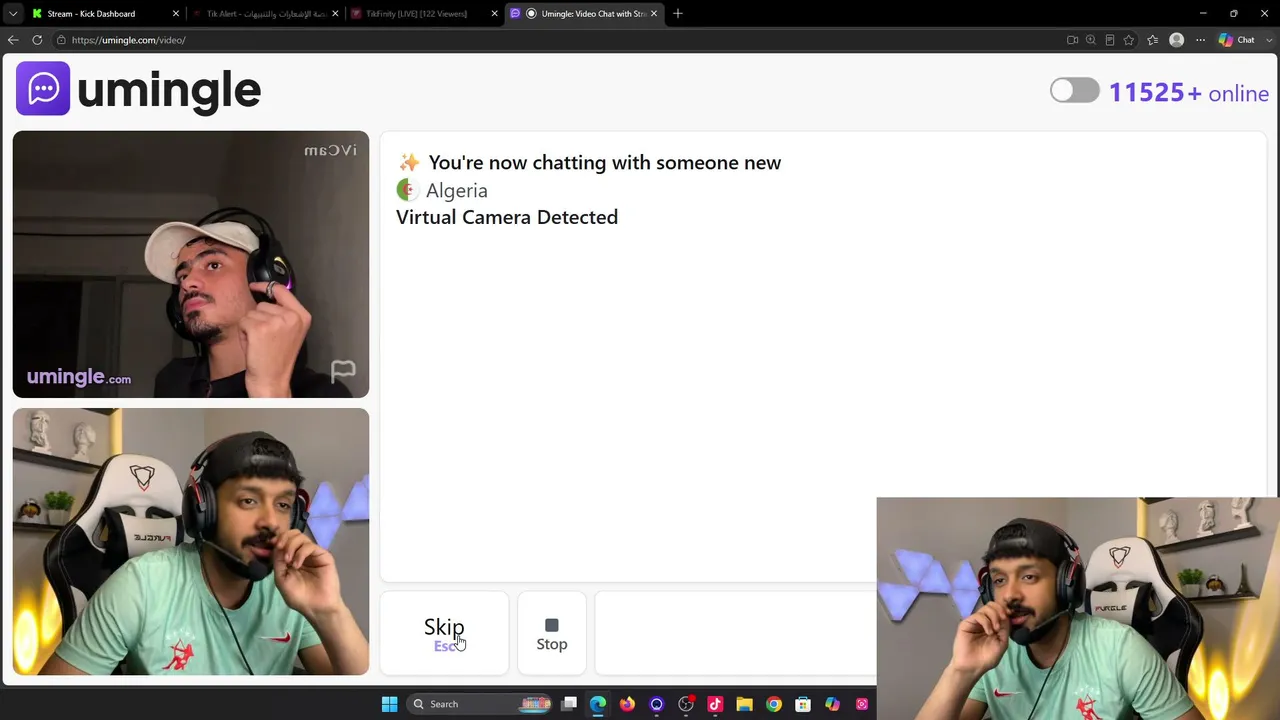Click the Algeria country label

click(x=456, y=190)
